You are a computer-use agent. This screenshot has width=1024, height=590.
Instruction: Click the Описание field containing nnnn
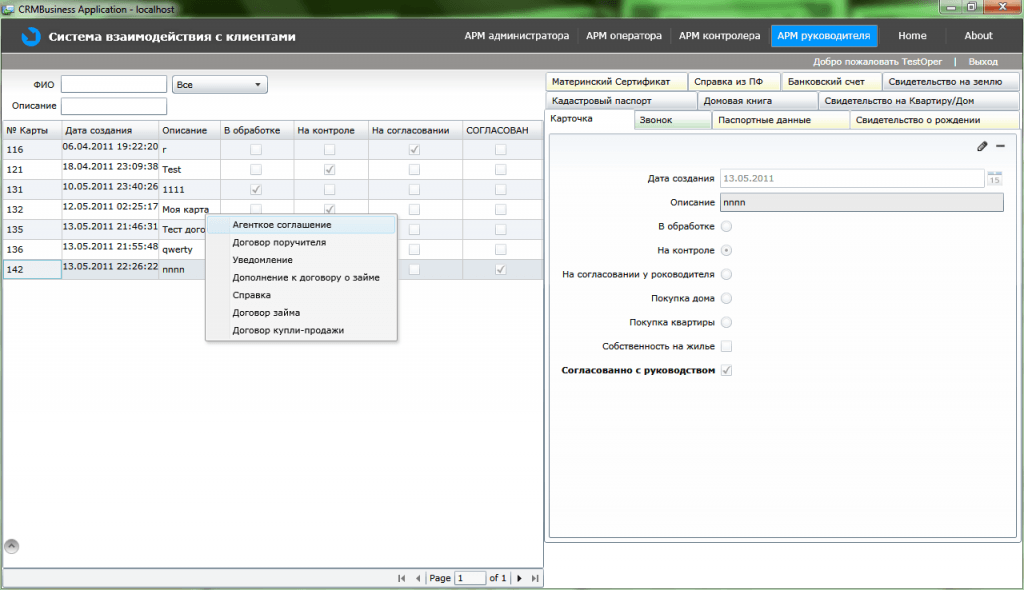pyautogui.click(x=861, y=203)
